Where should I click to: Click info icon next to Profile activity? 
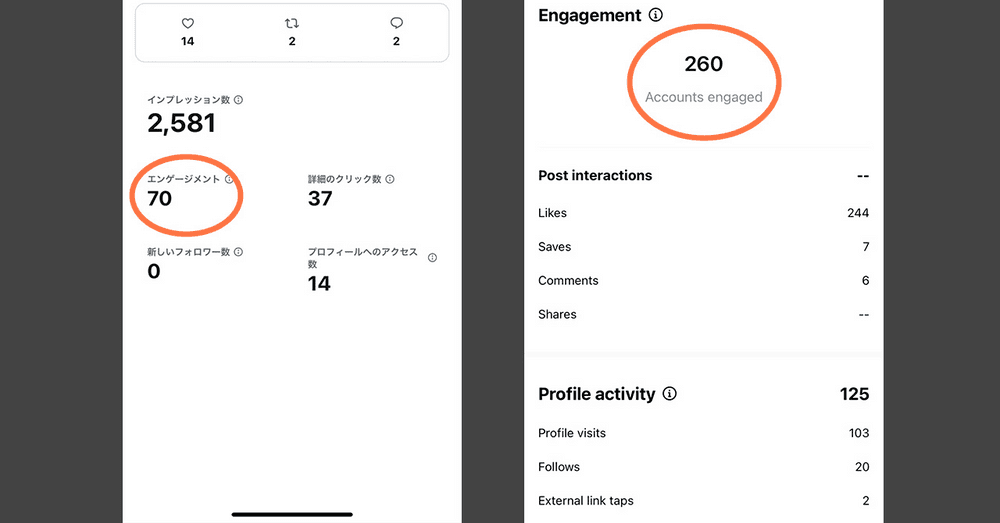point(670,394)
